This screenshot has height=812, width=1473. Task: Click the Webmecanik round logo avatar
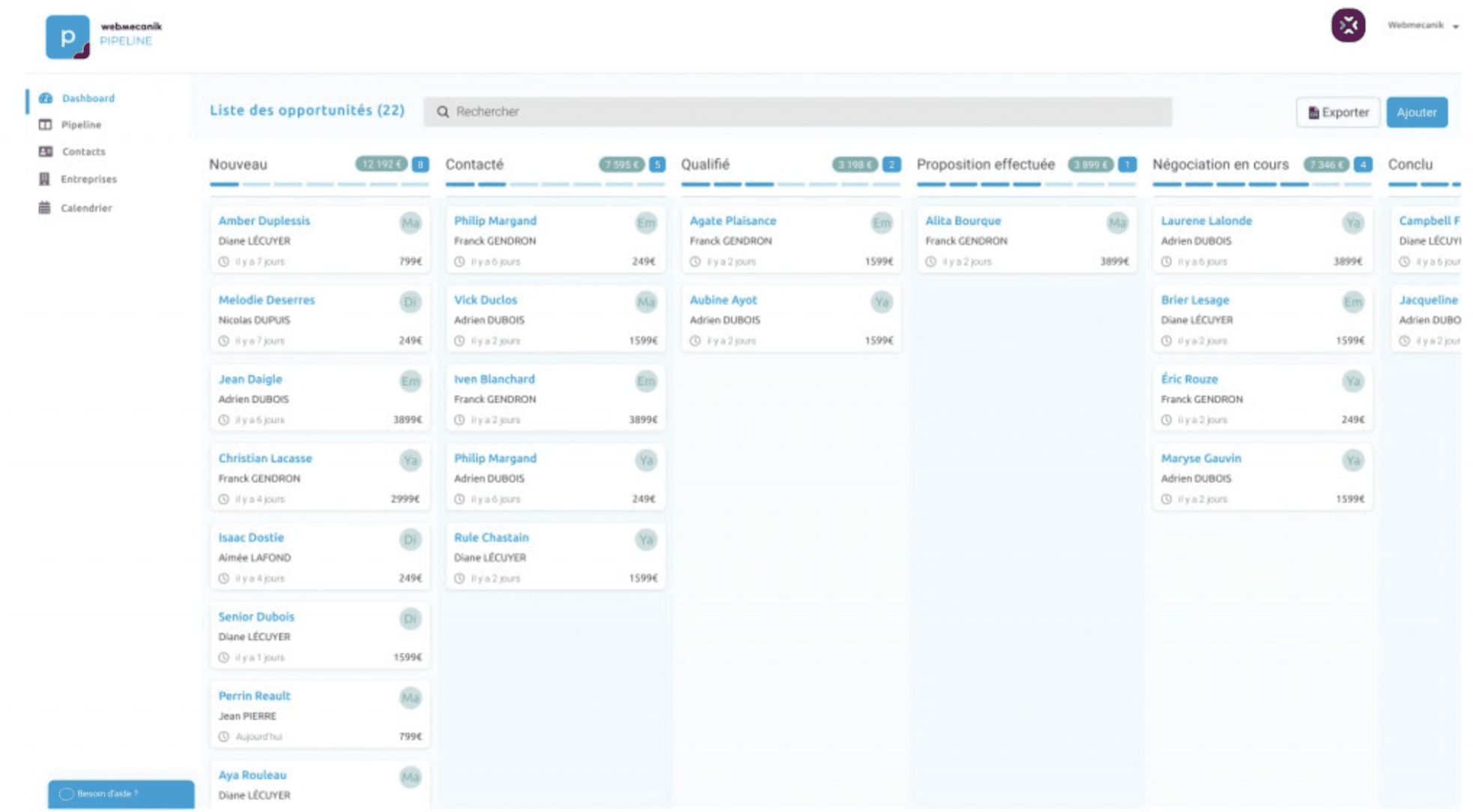pos(1347,25)
